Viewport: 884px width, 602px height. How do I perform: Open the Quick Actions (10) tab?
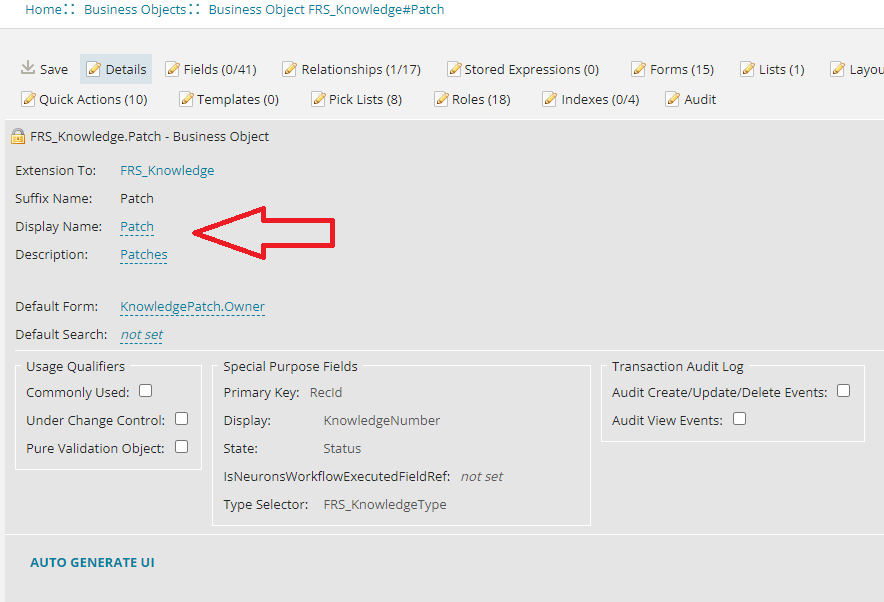(x=84, y=99)
